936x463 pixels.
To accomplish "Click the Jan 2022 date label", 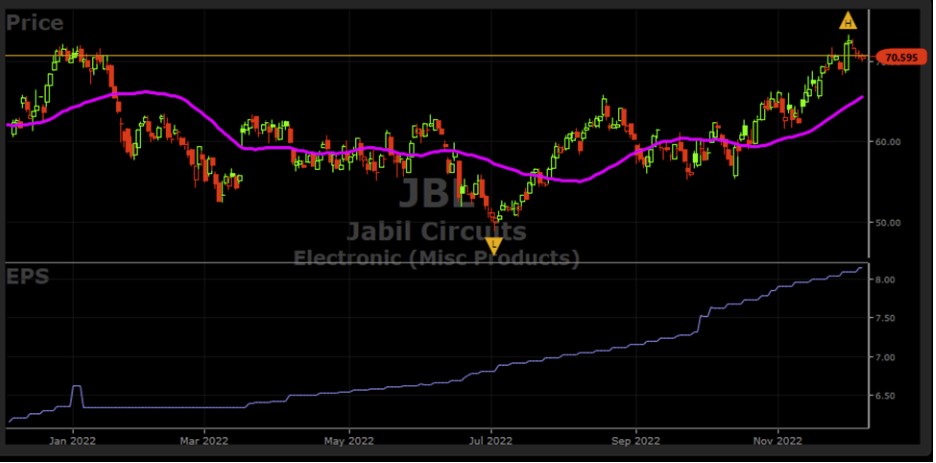I will tap(73, 440).
